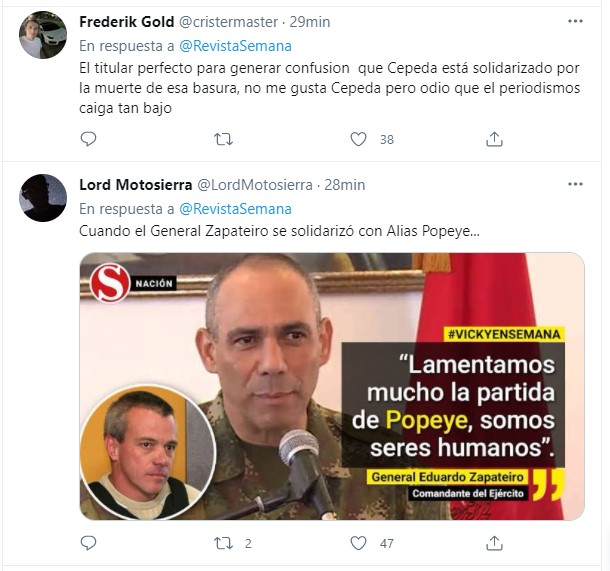The width and height of the screenshot is (610, 571).
Task: Reply to Frederik Gold's tweet
Action: click(88, 139)
